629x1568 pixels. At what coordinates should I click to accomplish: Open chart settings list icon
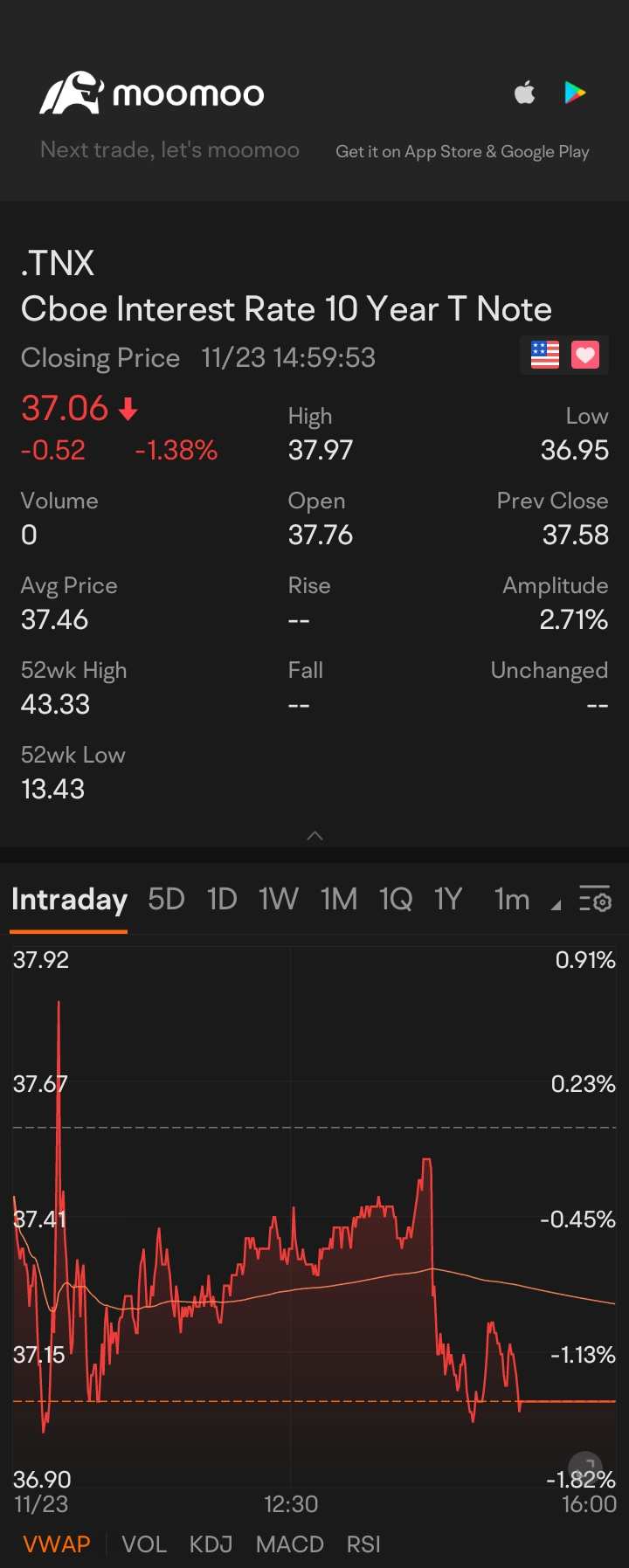(x=596, y=899)
